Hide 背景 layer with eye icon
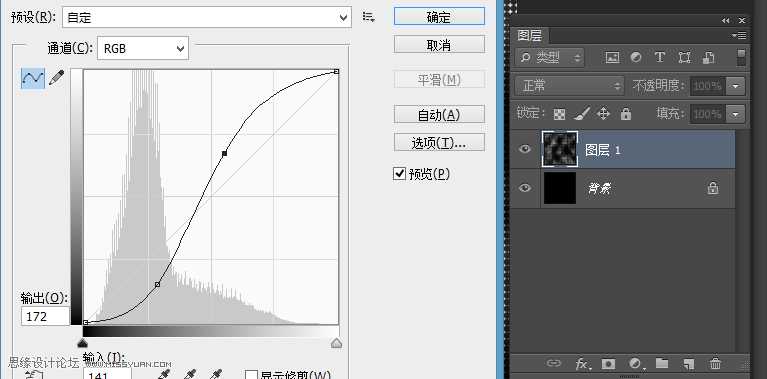Screen dimensions: 767x379 coord(524,188)
